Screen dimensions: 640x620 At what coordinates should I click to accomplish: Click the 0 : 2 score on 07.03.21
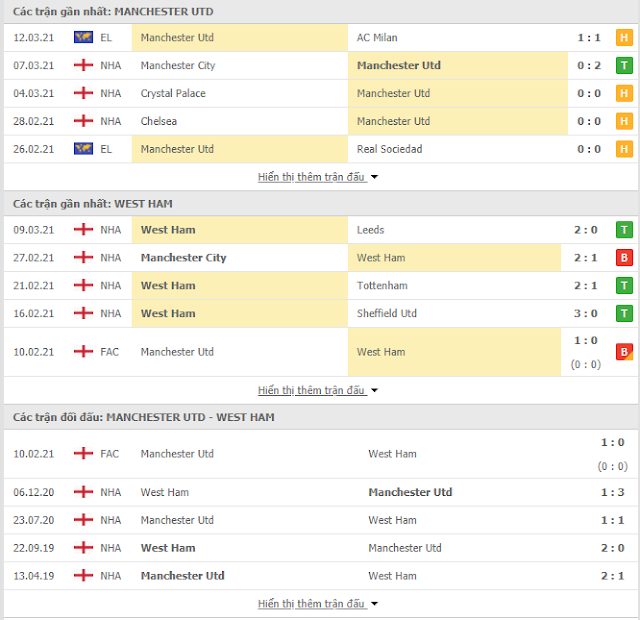click(x=589, y=65)
